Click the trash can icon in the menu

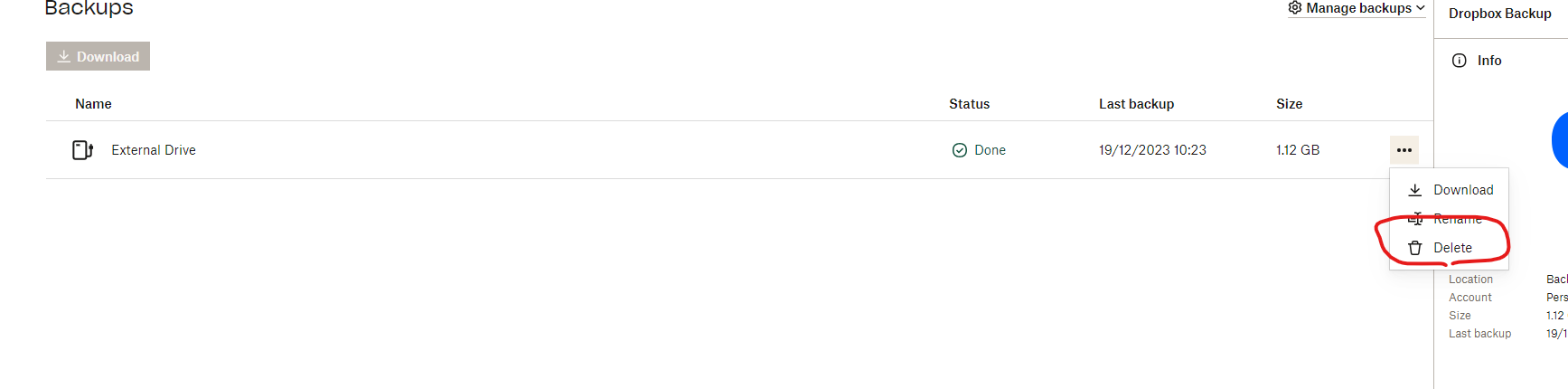coord(1415,248)
